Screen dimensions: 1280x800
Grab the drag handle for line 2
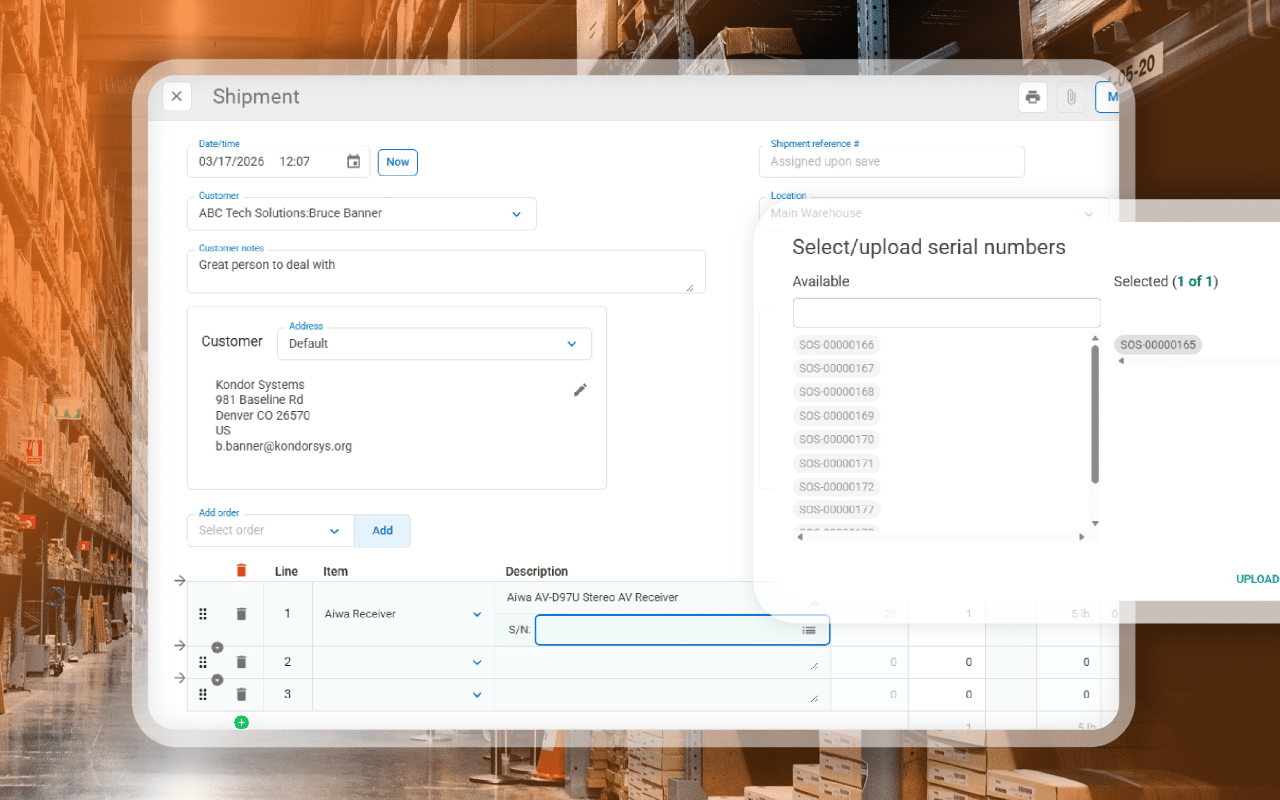point(203,662)
